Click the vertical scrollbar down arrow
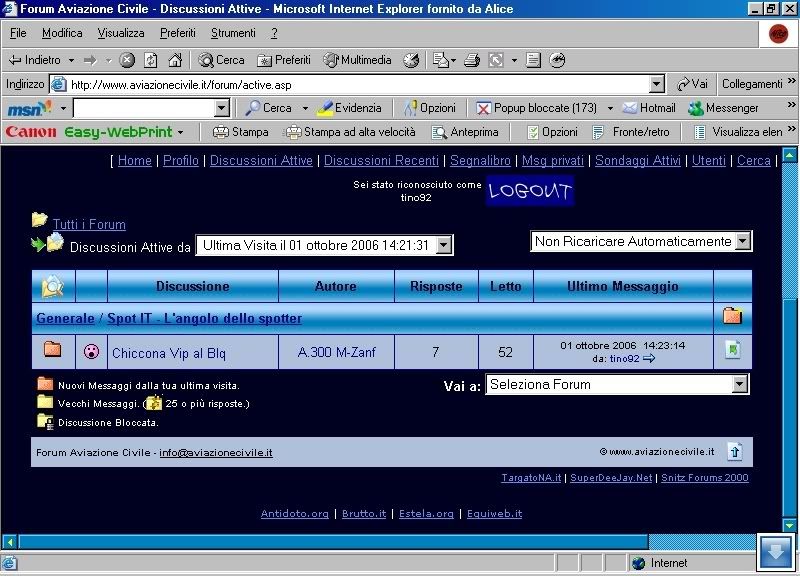 tap(790, 524)
